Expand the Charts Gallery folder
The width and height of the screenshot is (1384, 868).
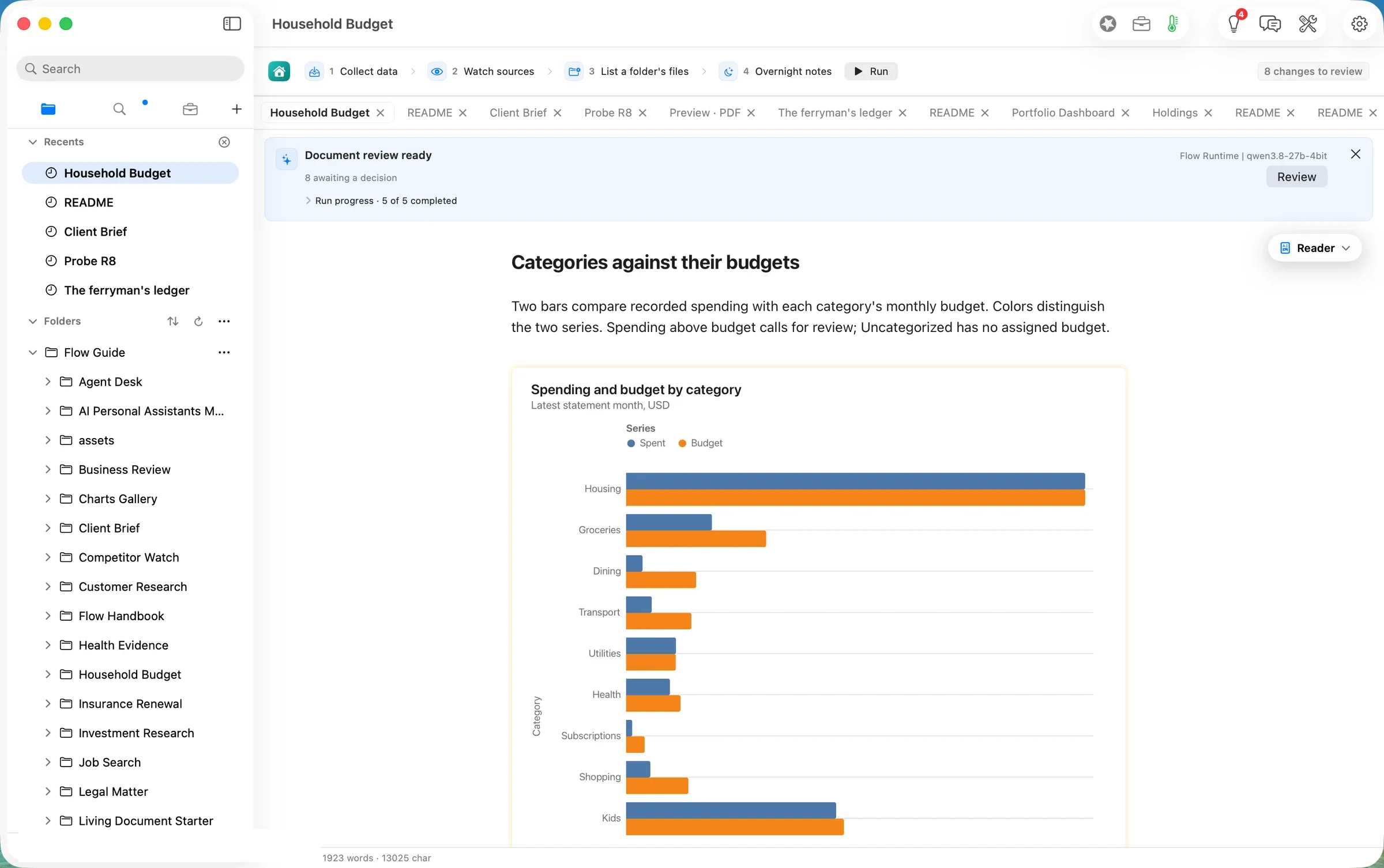(x=48, y=499)
